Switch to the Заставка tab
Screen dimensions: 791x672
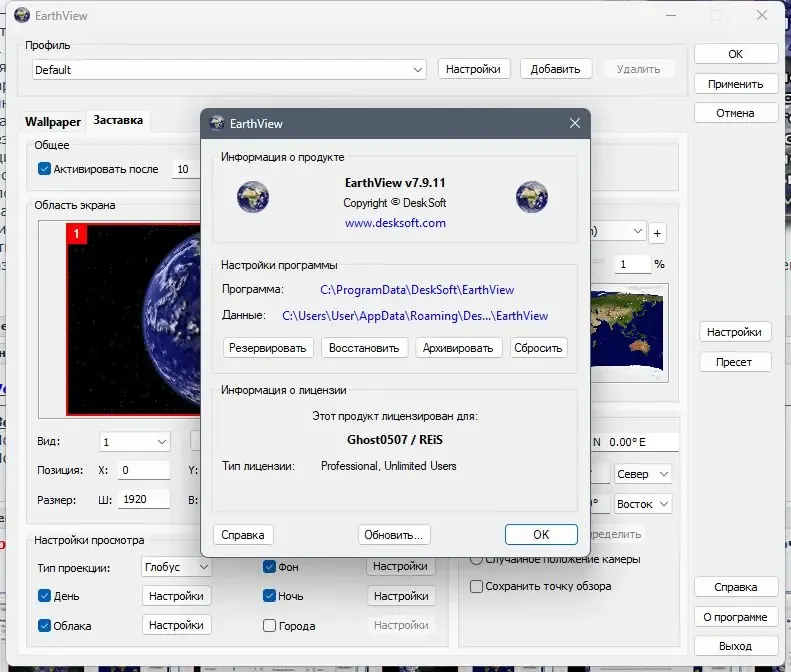pos(118,120)
